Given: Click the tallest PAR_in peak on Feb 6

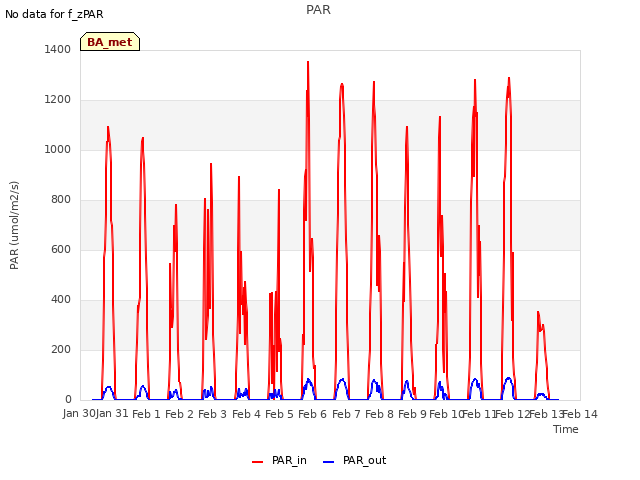Looking at the screenshot, I should (308, 62).
